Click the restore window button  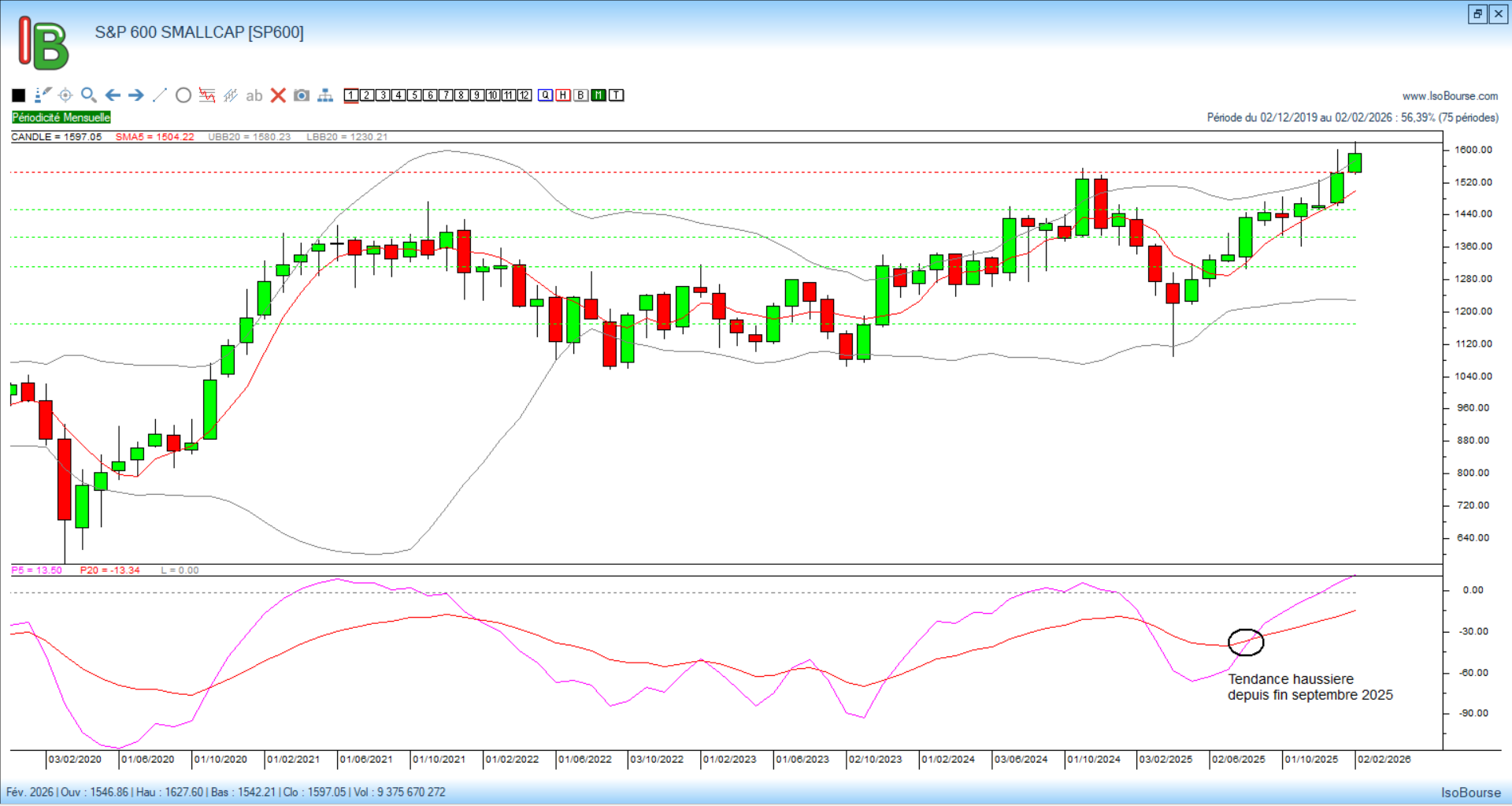[1477, 13]
